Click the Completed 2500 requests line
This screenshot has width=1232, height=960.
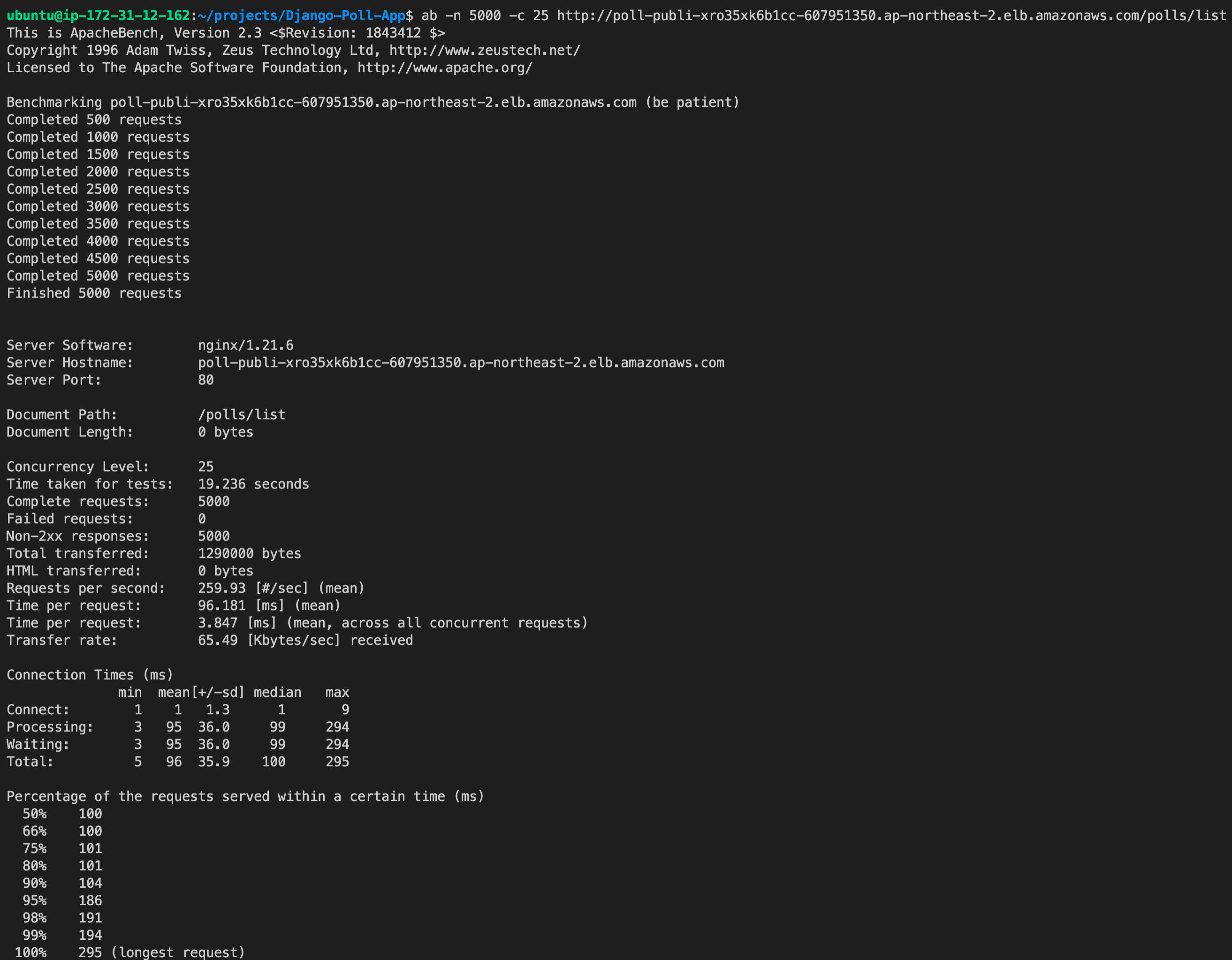(98, 189)
